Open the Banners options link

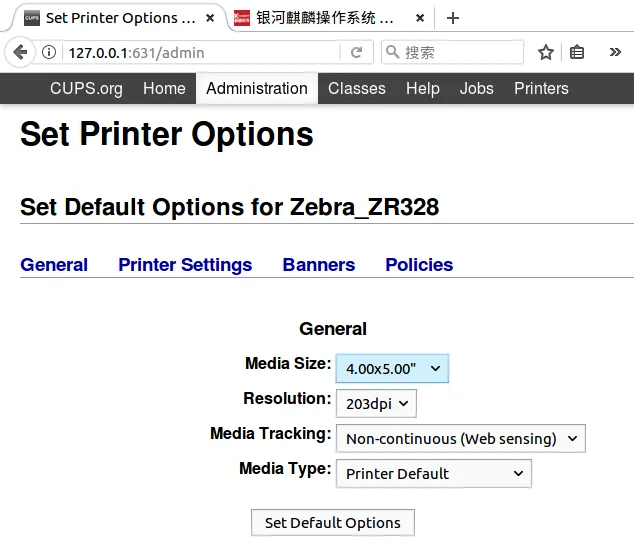point(319,265)
